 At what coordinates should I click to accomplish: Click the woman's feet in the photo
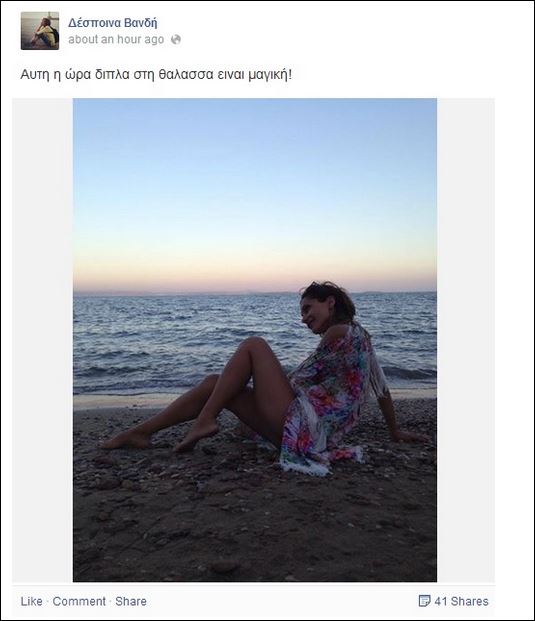pyautogui.click(x=160, y=437)
